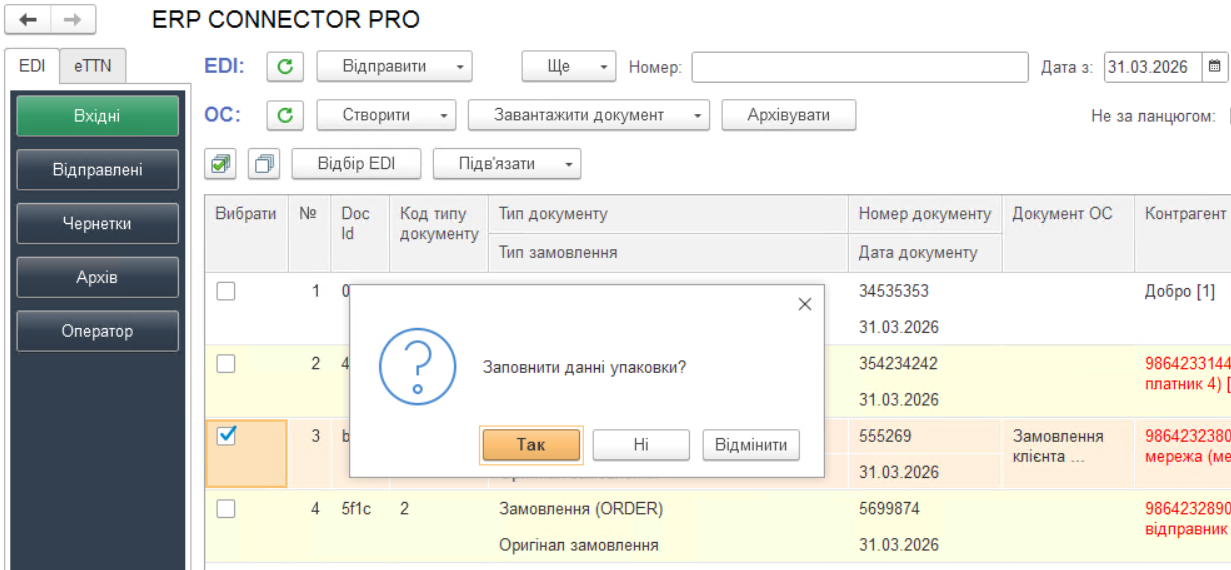
Task: Click the select-all checkmarks icon
Action: click(x=221, y=163)
